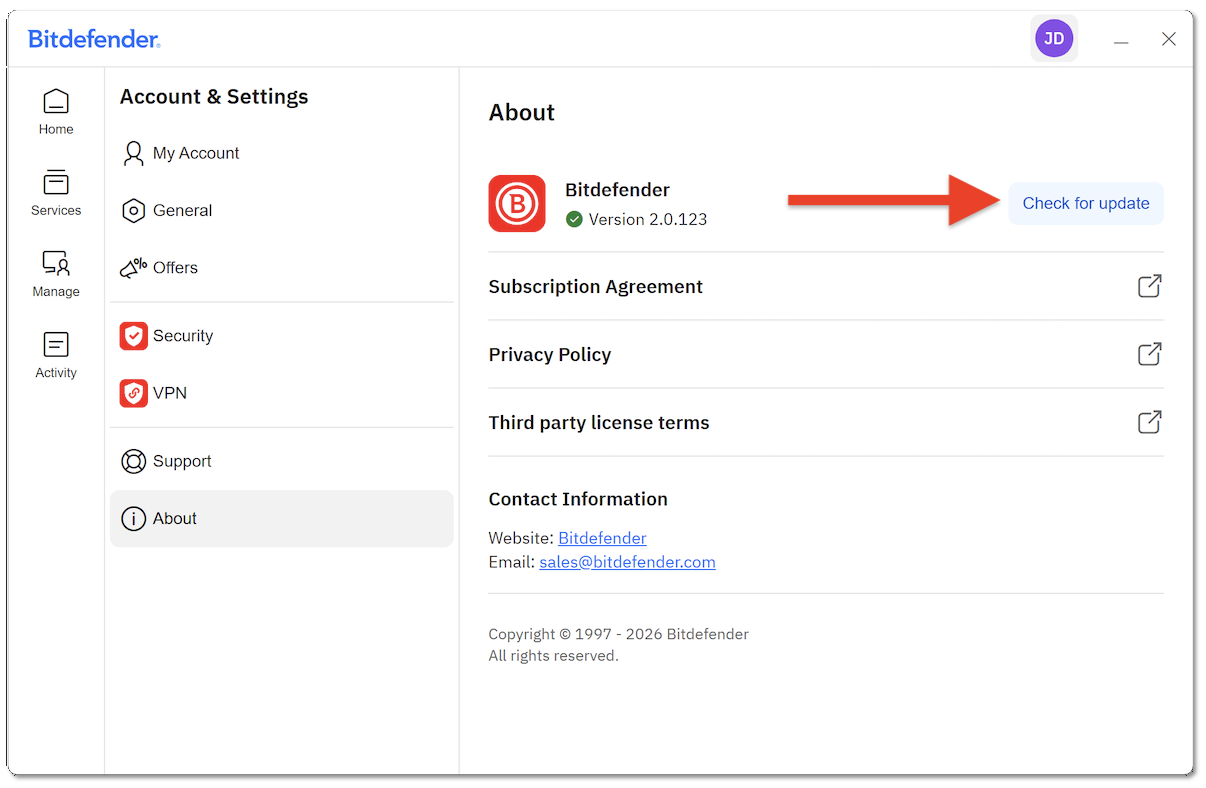Click the Support lifebuoy icon
This screenshot has width=1206, height=788.
[133, 461]
